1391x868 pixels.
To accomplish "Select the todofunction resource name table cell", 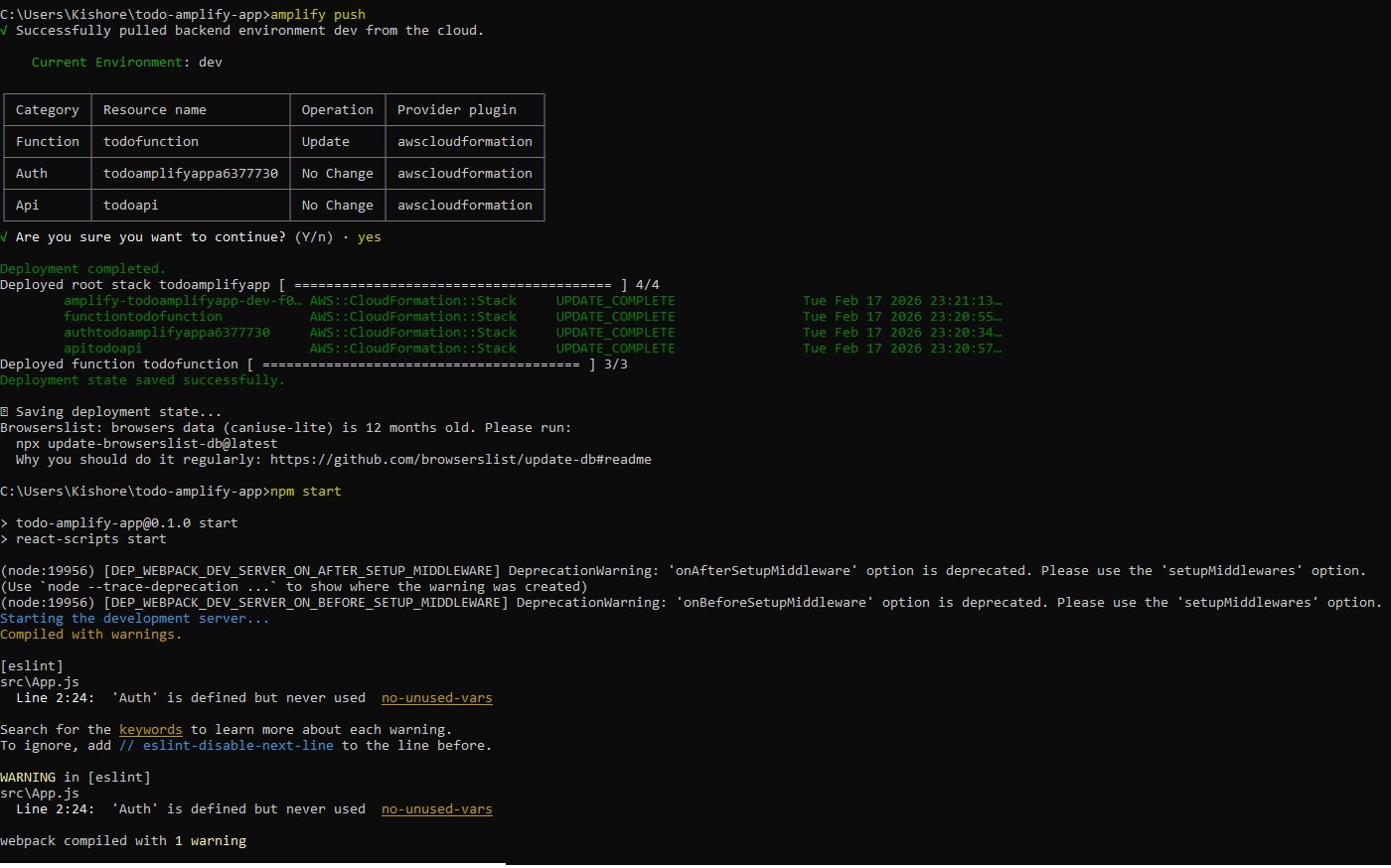I will coord(151,142).
